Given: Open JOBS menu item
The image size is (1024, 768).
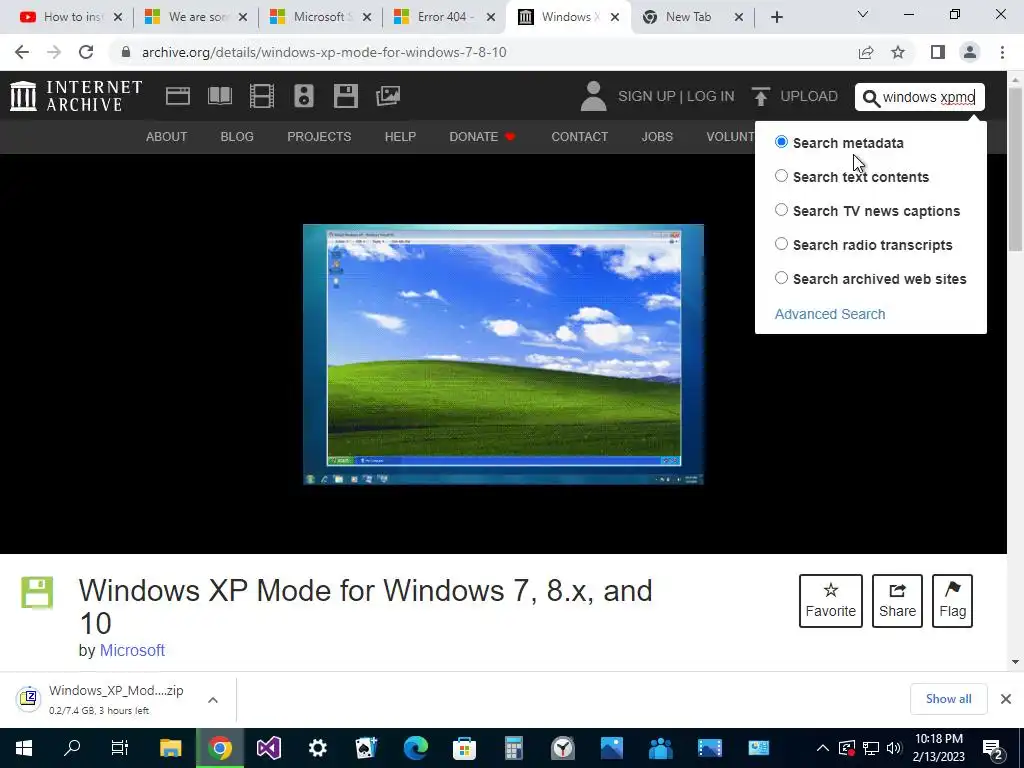Looking at the screenshot, I should pos(657,136).
